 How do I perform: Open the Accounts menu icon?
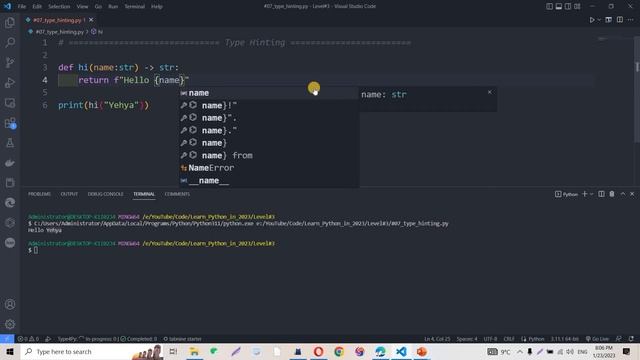coord(10,304)
